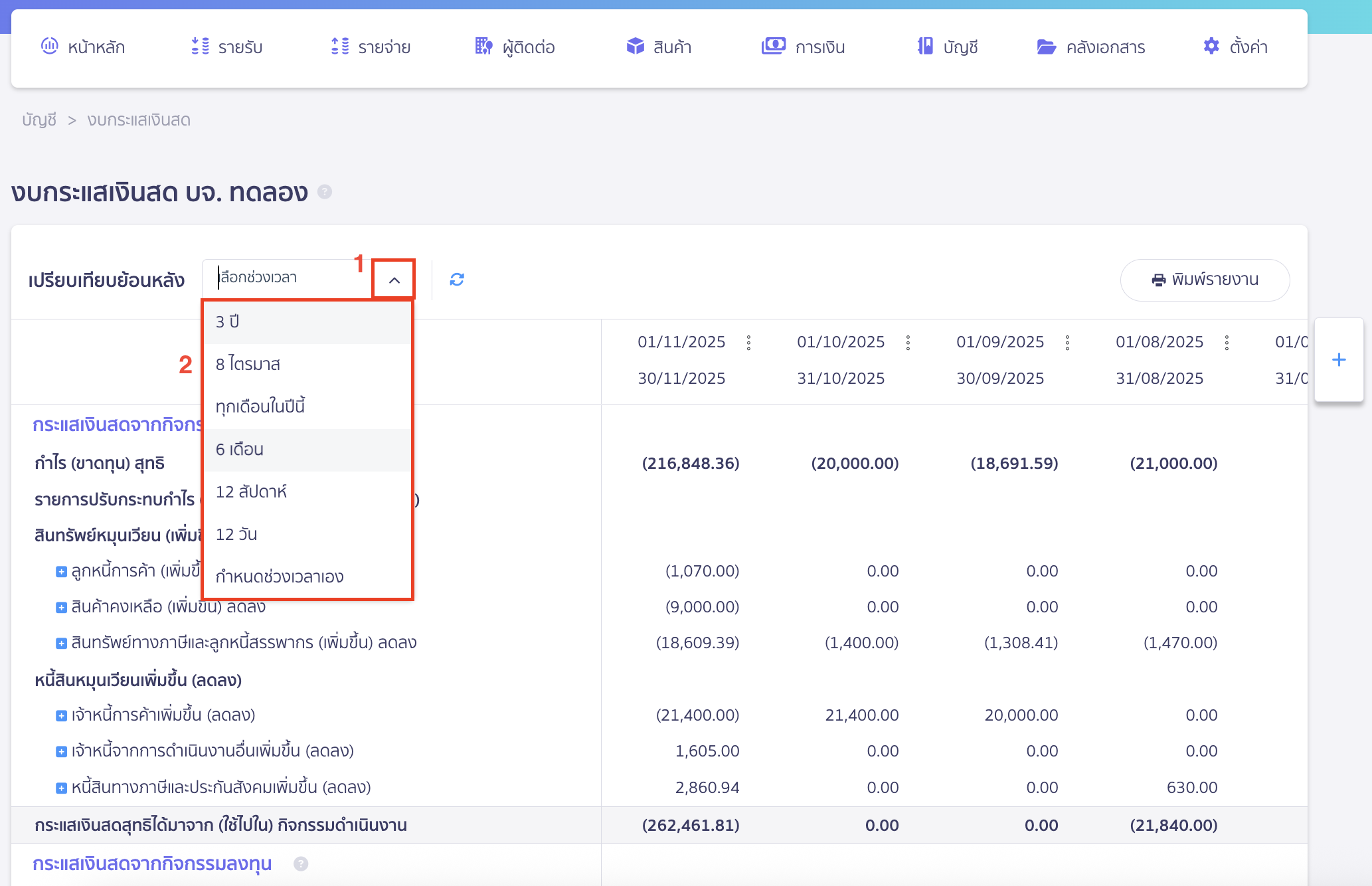1372x886 pixels.
Task: Refresh the report using the refresh icon
Action: coord(456,279)
